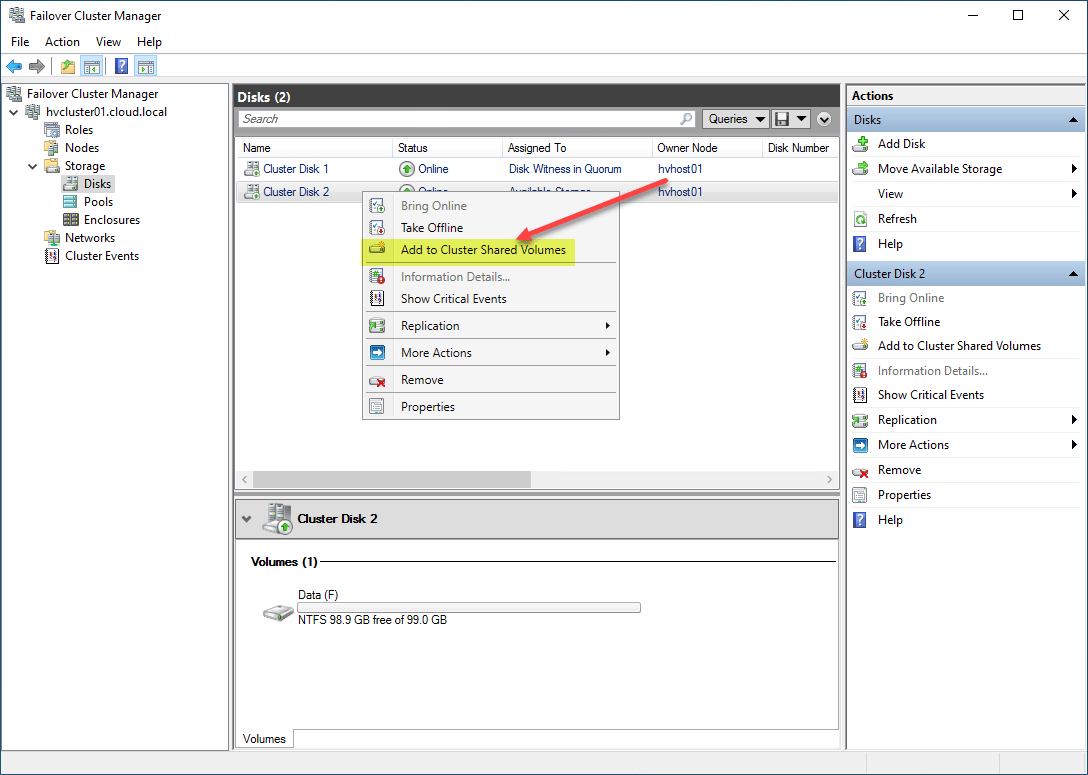Image resolution: width=1088 pixels, height=775 pixels.
Task: Open the Help menu
Action: point(149,42)
